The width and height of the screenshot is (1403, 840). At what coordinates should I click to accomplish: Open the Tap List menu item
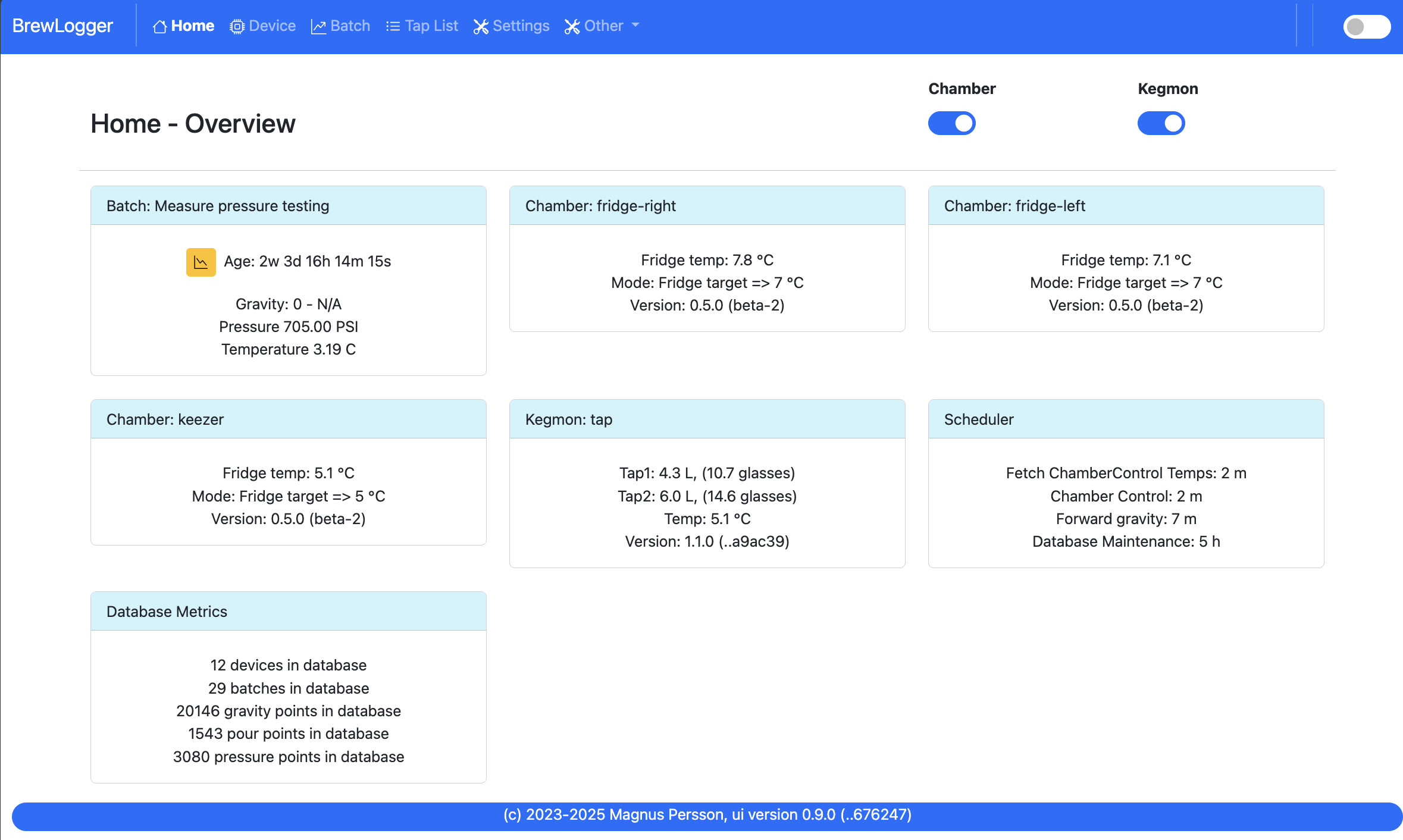431,26
